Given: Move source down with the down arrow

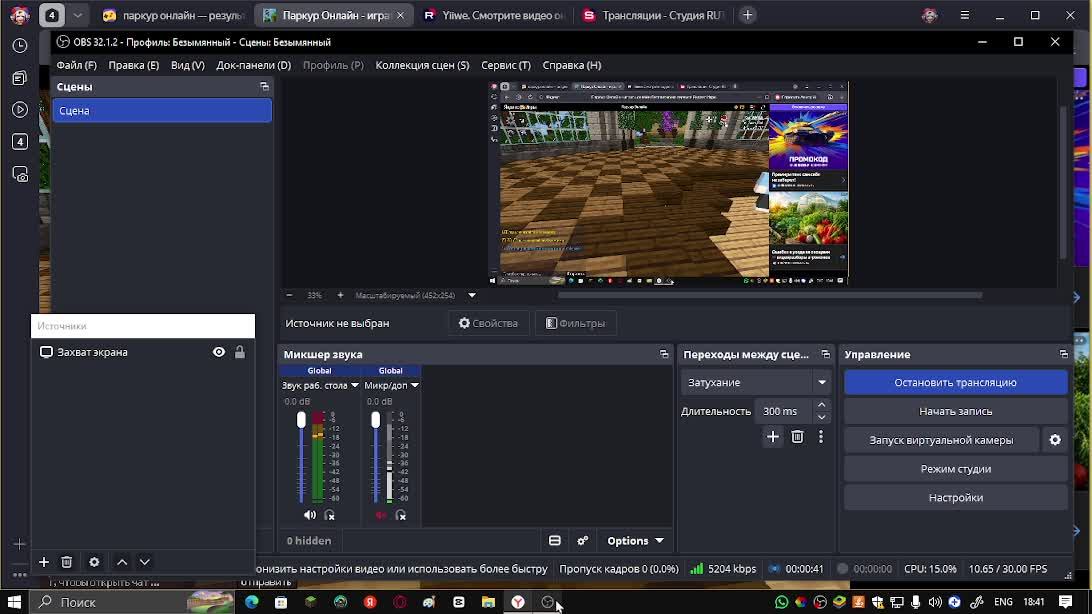Looking at the screenshot, I should [144, 562].
